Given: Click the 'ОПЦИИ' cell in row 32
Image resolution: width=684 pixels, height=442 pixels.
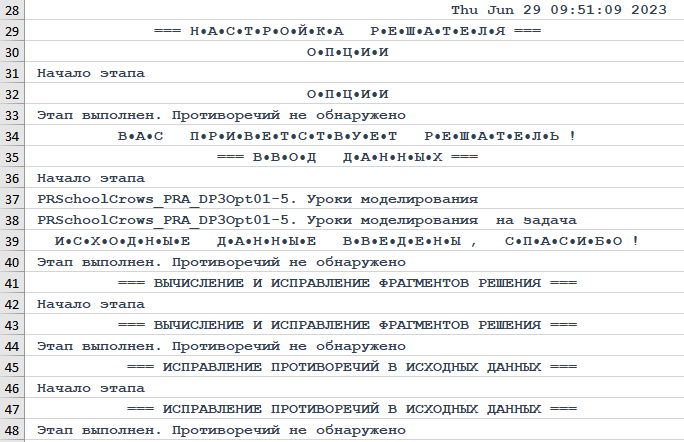Looking at the screenshot, I should point(347,94).
